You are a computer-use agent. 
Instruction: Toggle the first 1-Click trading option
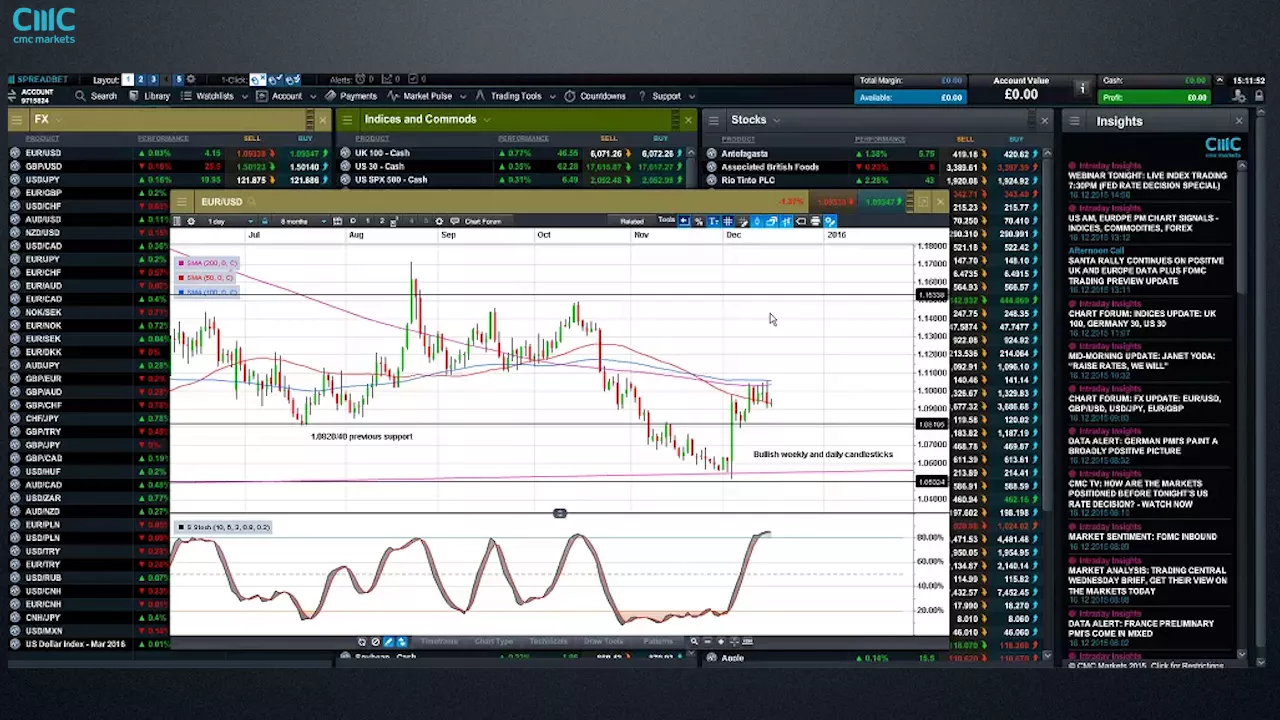tap(257, 79)
